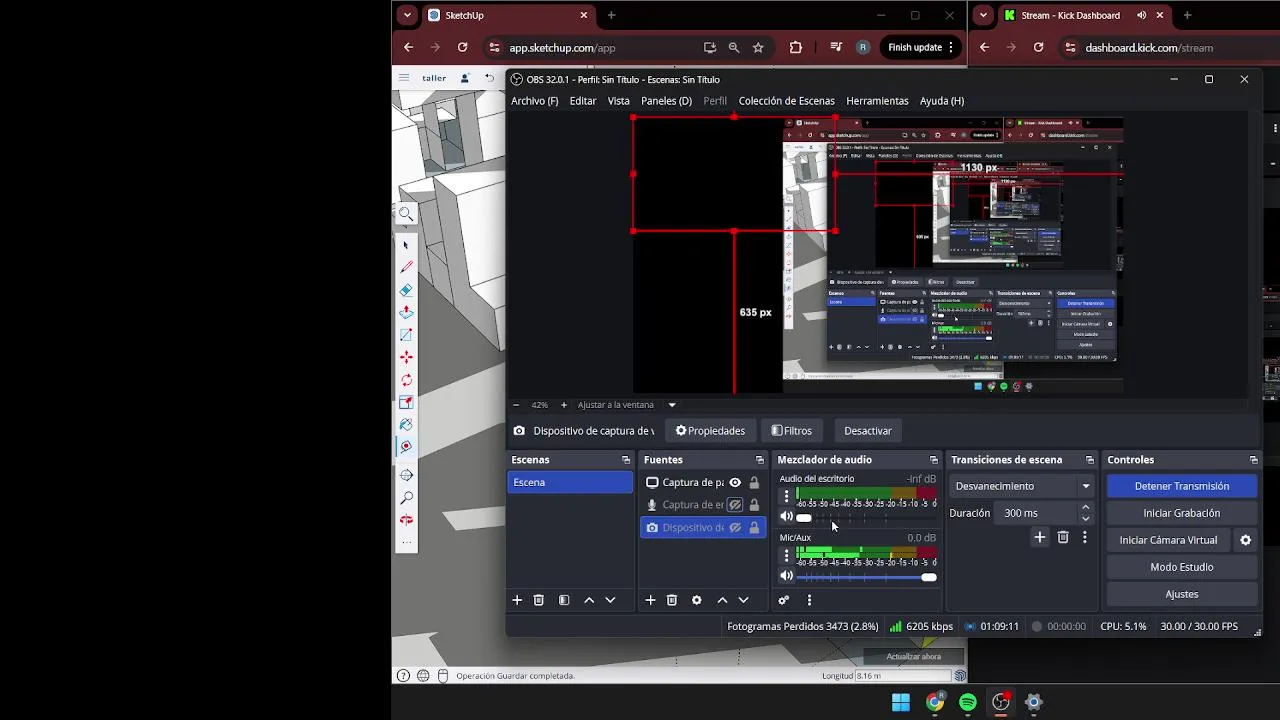The height and width of the screenshot is (720, 1280).
Task: Click Iniciar Cámara Virtual button
Action: [1168, 540]
